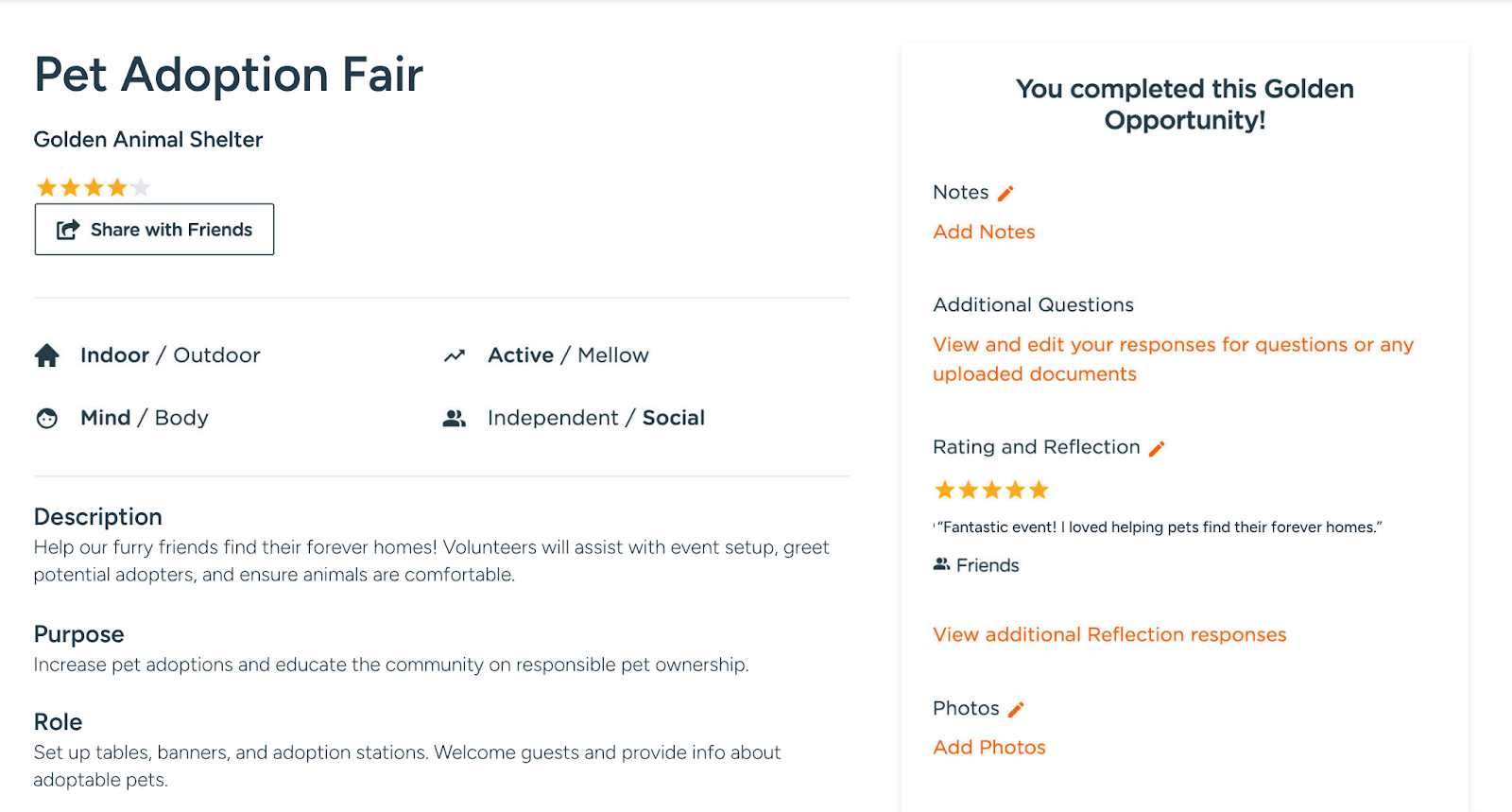The height and width of the screenshot is (812, 1512).
Task: Click the face icon beside Mind / Body
Action: 47,418
